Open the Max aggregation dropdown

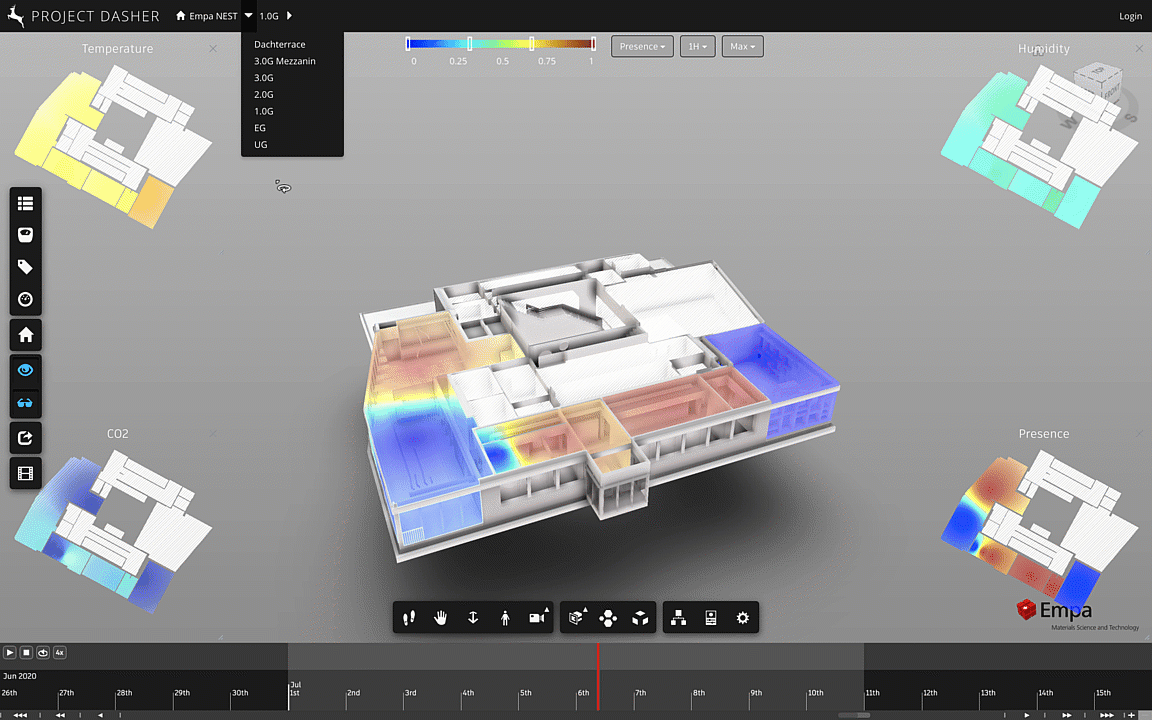tap(742, 46)
